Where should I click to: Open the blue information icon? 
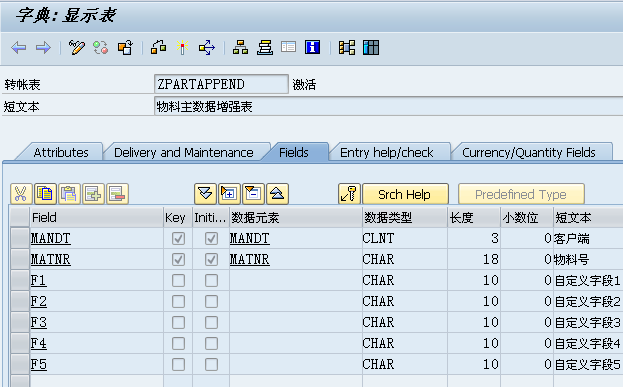pos(312,47)
